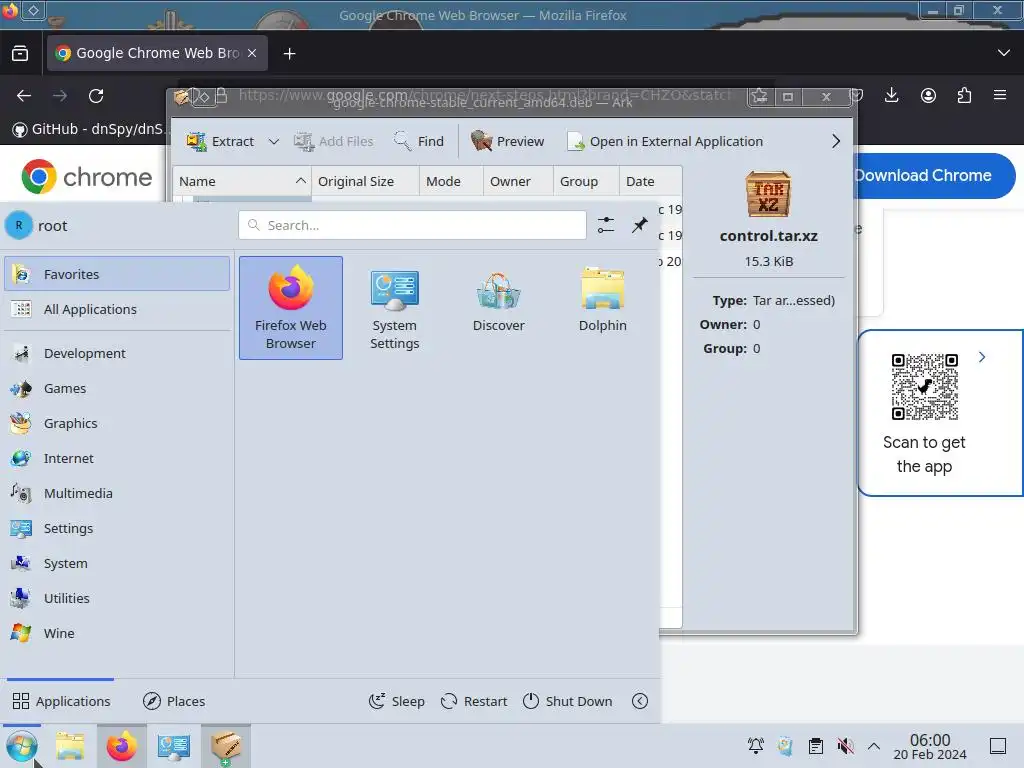List all Firefox tabs dropdown
This screenshot has height=768, width=1024.
pyautogui.click(x=1004, y=53)
